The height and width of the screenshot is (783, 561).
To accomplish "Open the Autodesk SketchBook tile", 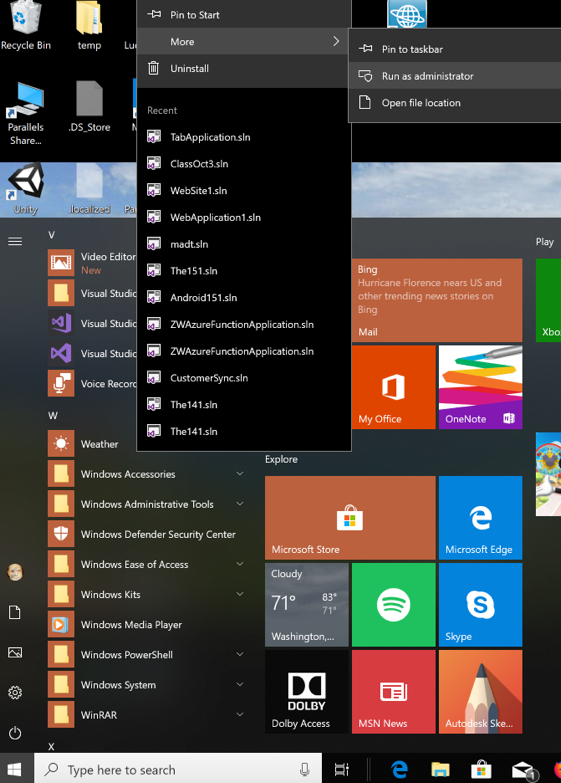I will pos(481,692).
